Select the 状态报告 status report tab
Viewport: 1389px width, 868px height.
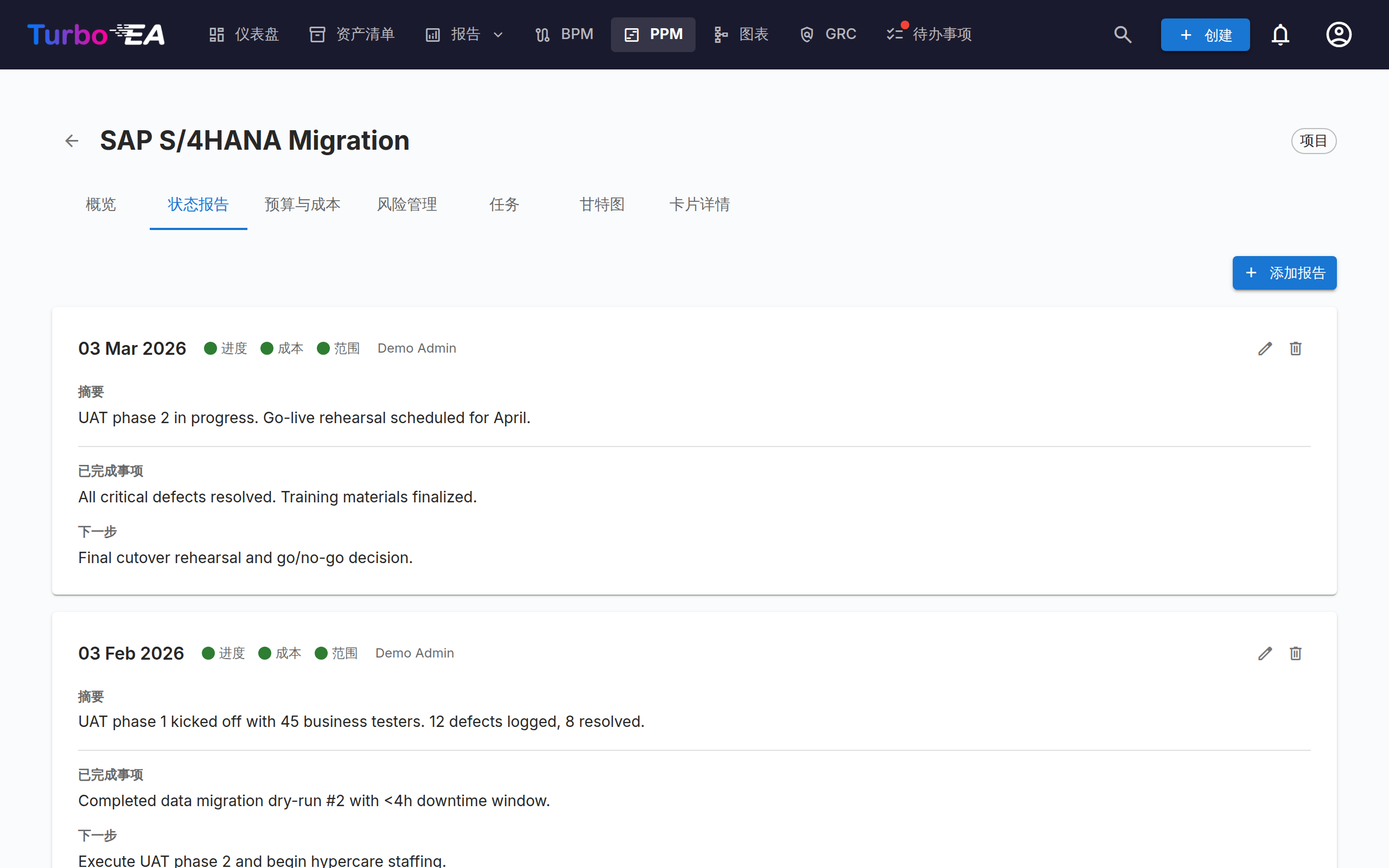click(199, 205)
